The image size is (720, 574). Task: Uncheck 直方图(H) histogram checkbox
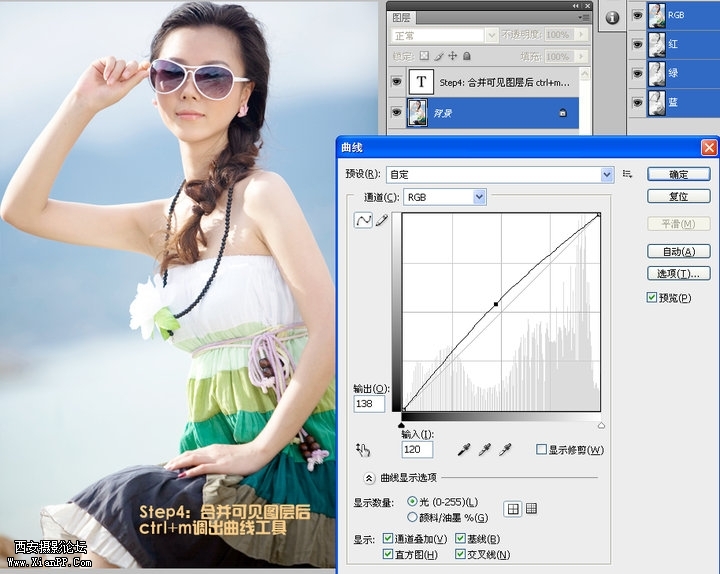coord(388,554)
